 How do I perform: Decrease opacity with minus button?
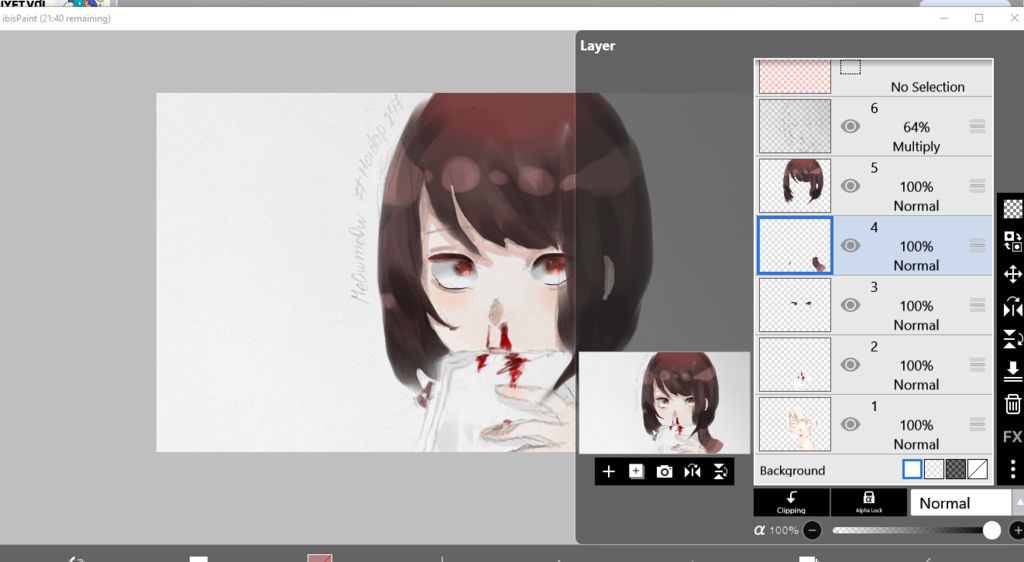812,530
